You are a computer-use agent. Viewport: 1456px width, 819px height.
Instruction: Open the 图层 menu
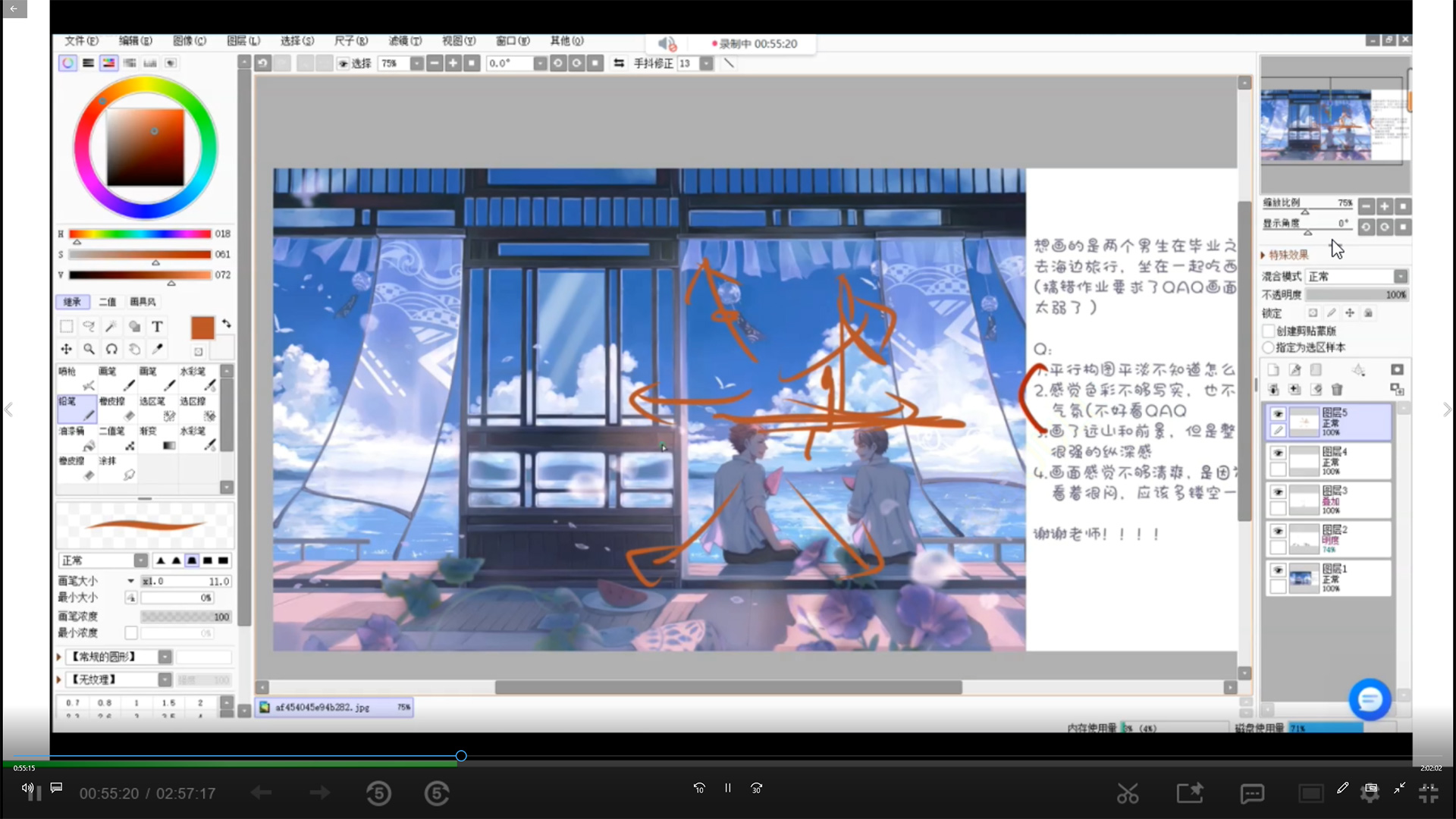(243, 41)
